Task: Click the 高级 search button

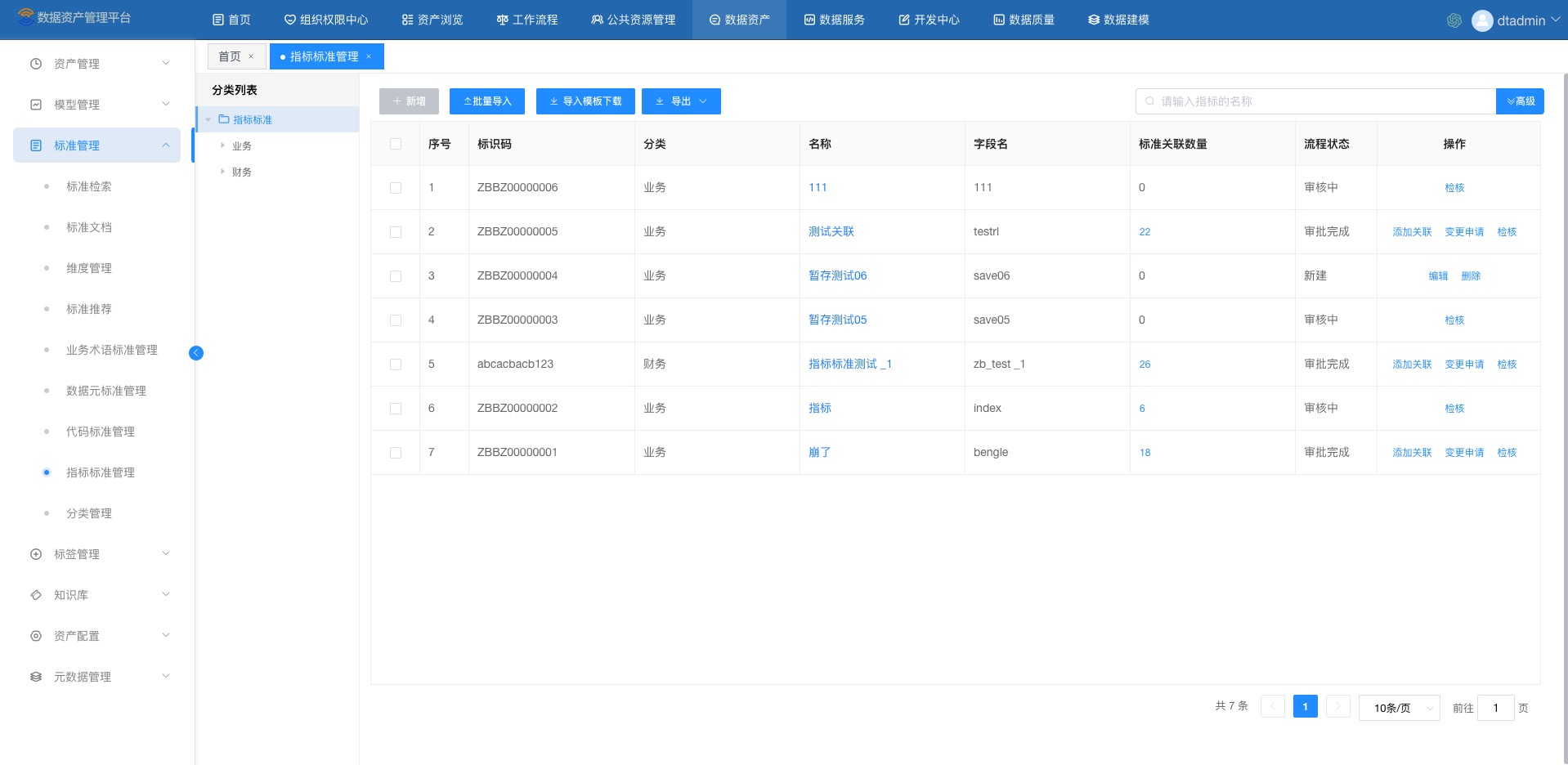Action: [1520, 101]
